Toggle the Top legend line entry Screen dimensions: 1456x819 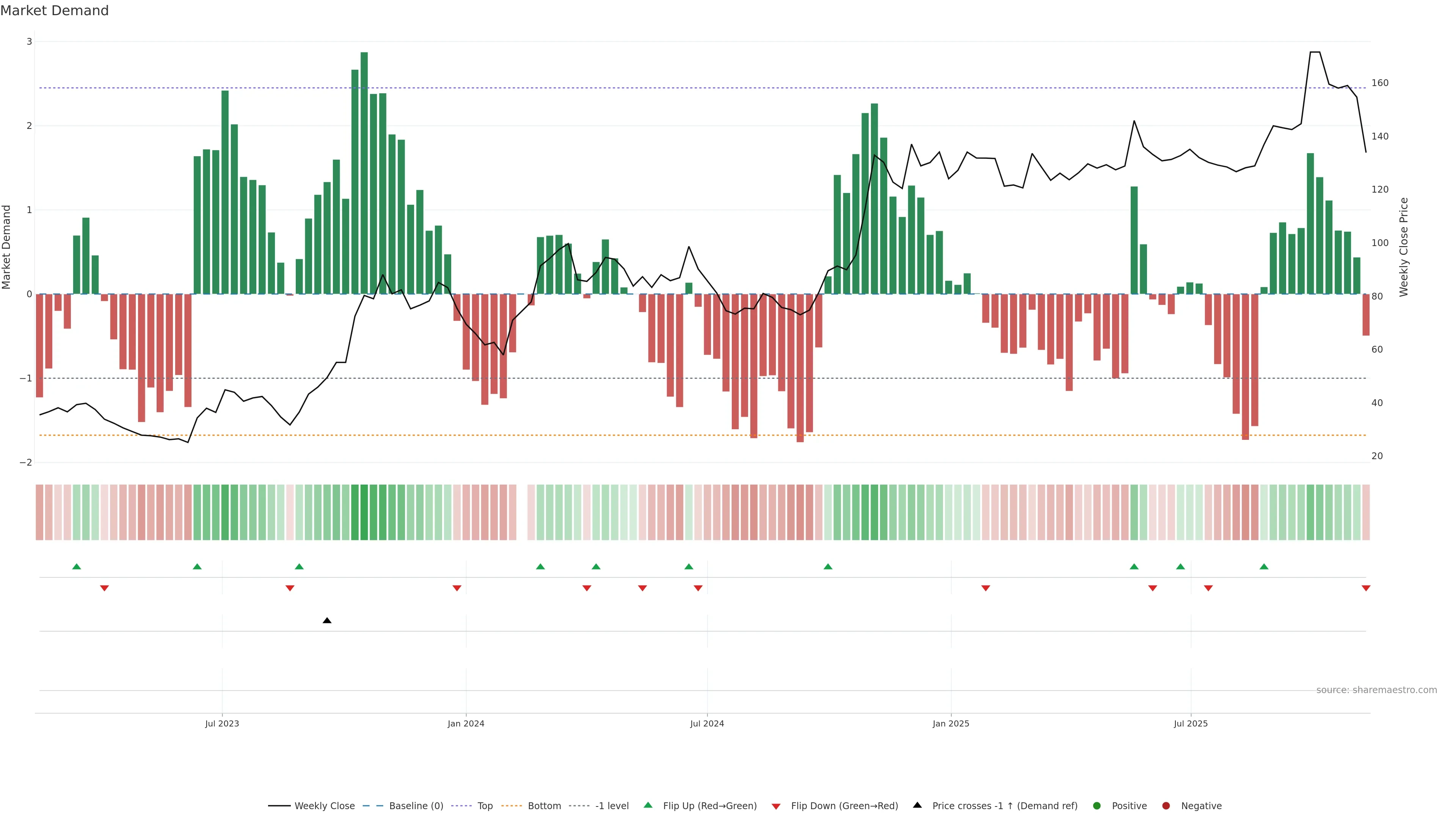coord(485,805)
